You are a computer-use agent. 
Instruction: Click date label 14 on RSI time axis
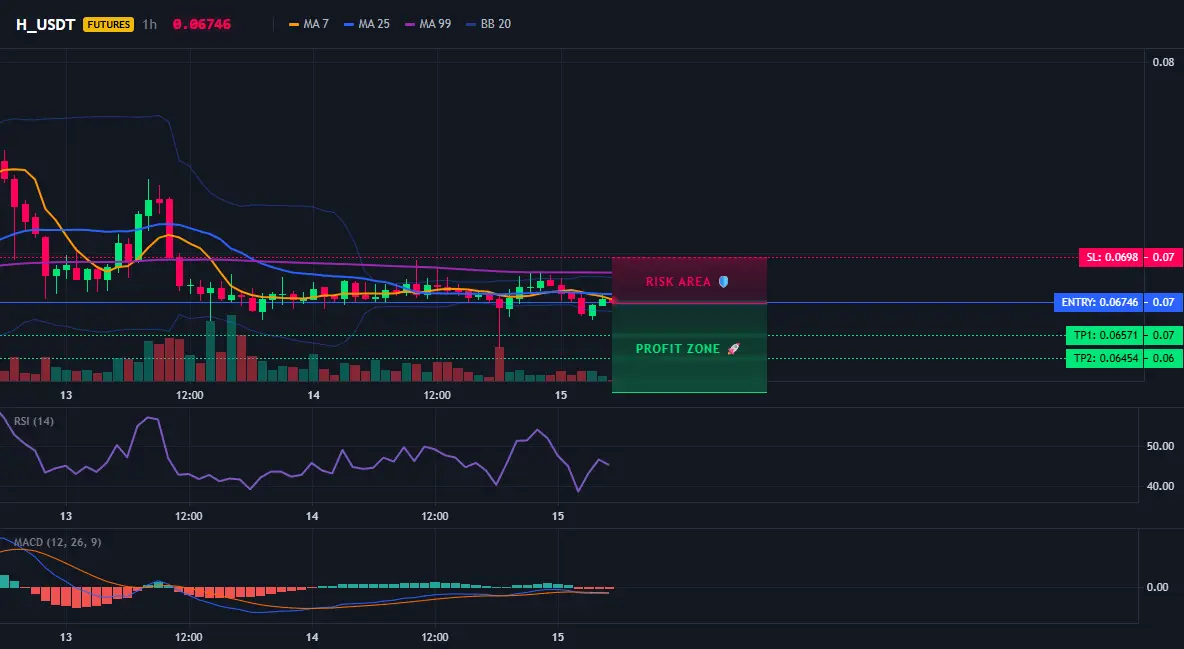[x=312, y=516]
